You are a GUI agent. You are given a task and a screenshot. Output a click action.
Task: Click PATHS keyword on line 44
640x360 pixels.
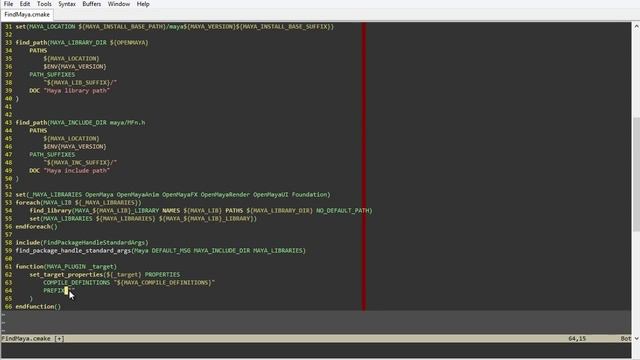pyautogui.click(x=38, y=131)
